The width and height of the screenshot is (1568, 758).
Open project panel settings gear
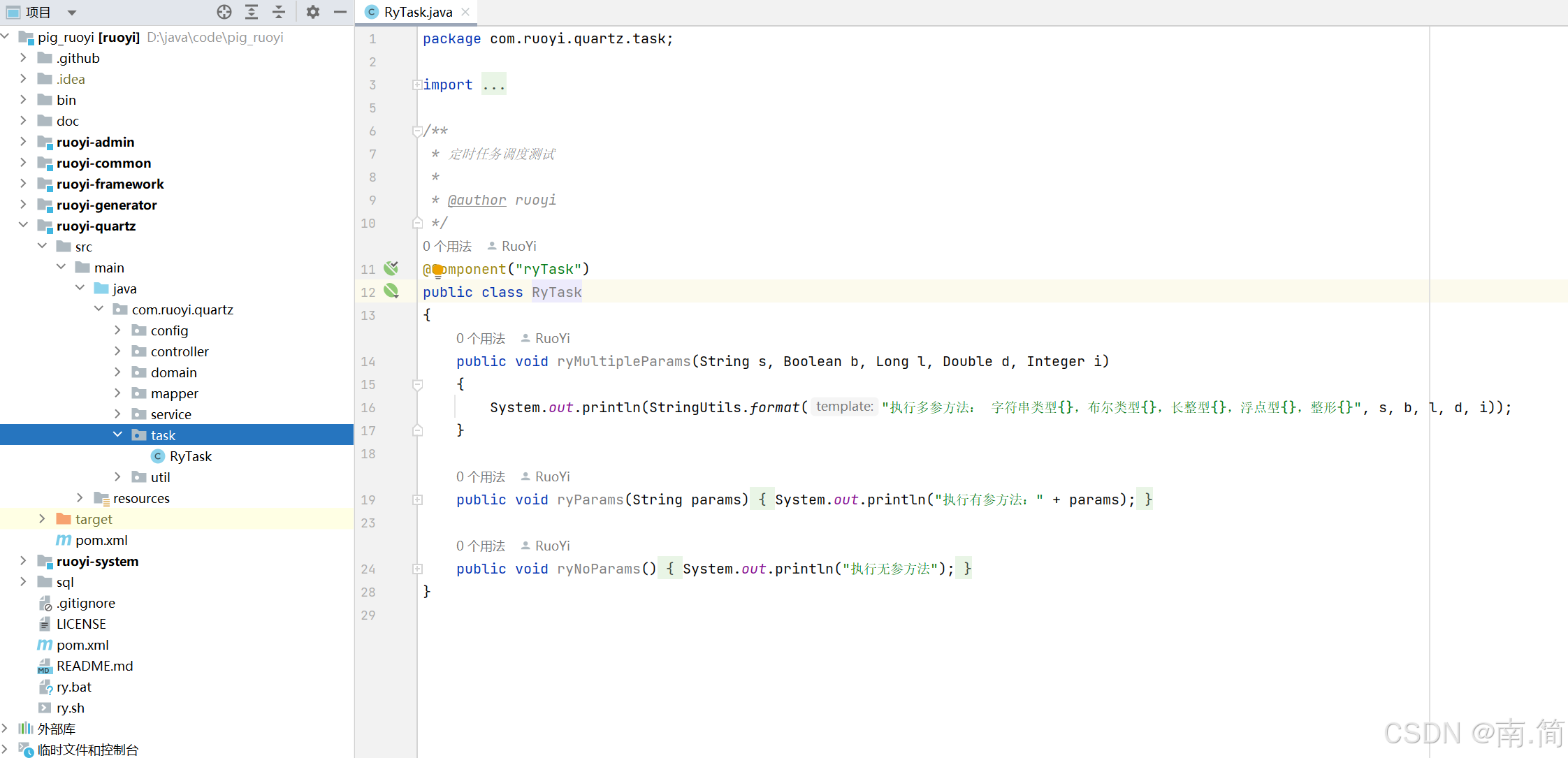(313, 12)
